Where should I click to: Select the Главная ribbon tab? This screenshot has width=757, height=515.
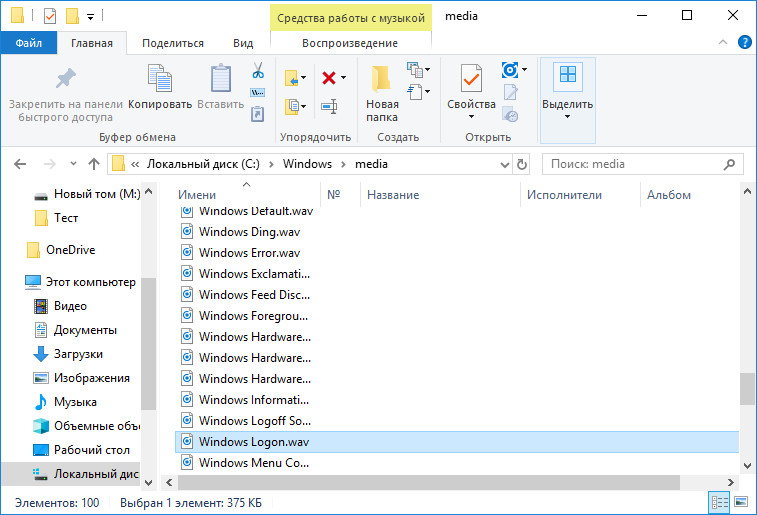(92, 43)
